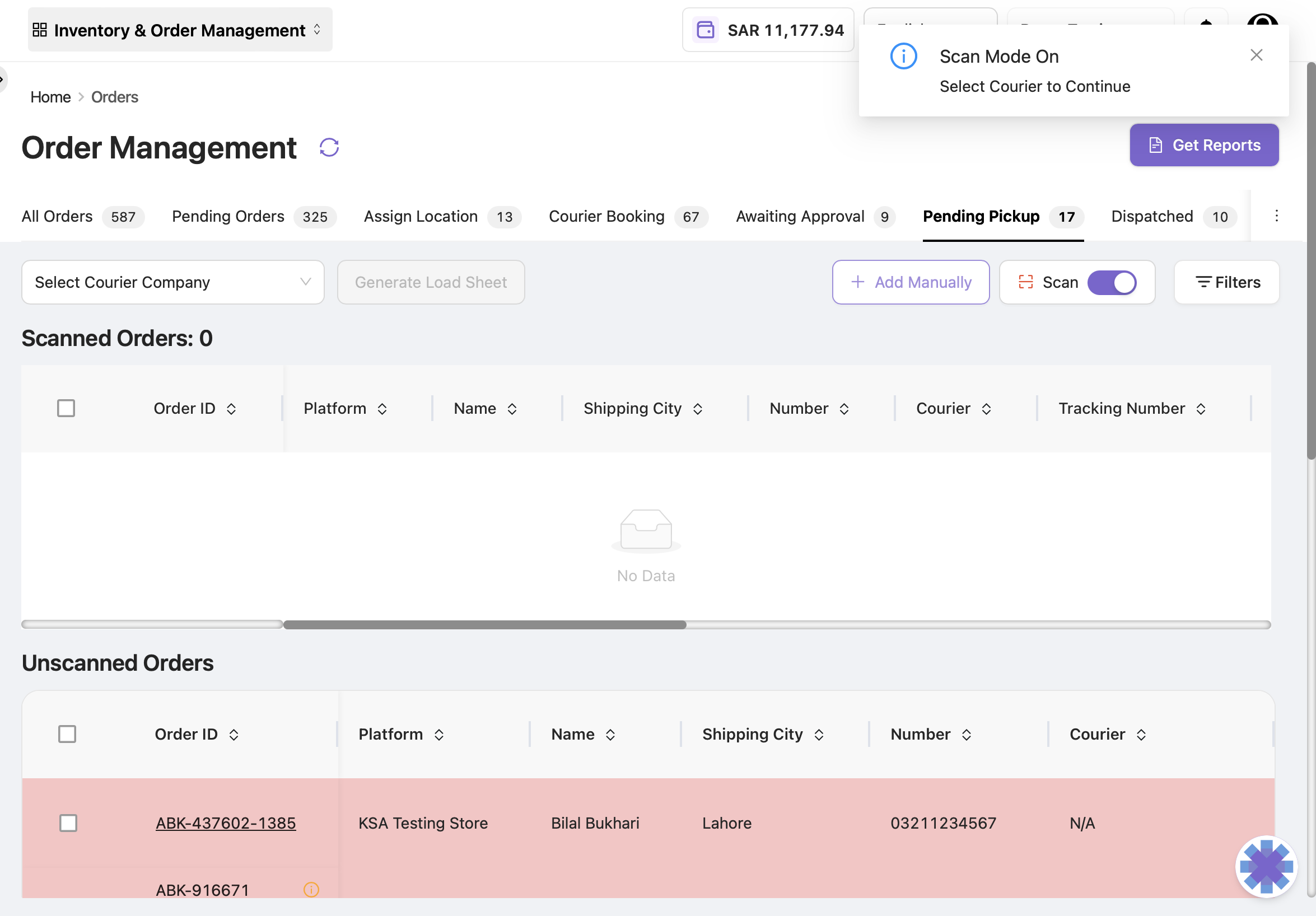Open the three-dot more tabs menu
The width and height of the screenshot is (1316, 916).
click(1276, 216)
